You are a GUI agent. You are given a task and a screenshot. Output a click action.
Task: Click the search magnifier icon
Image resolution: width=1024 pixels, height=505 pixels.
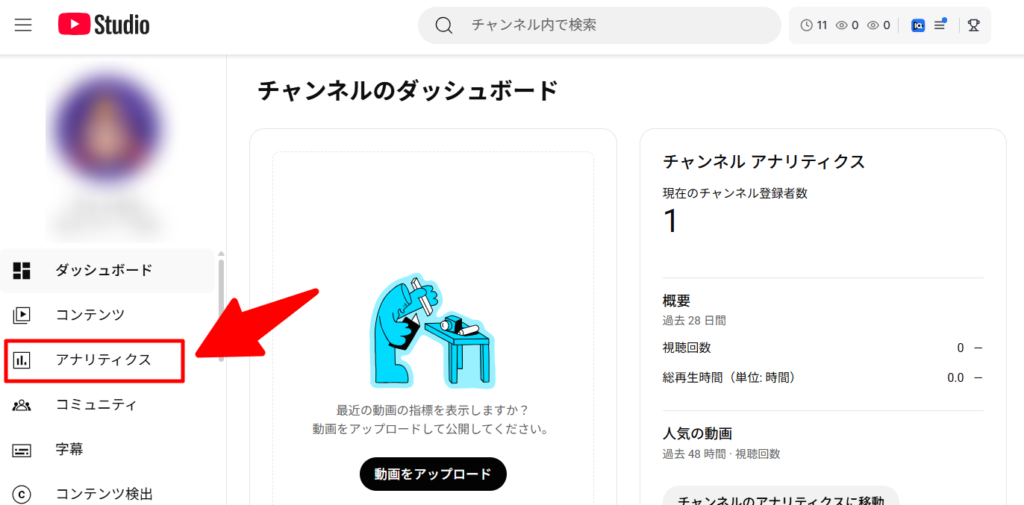coord(444,25)
